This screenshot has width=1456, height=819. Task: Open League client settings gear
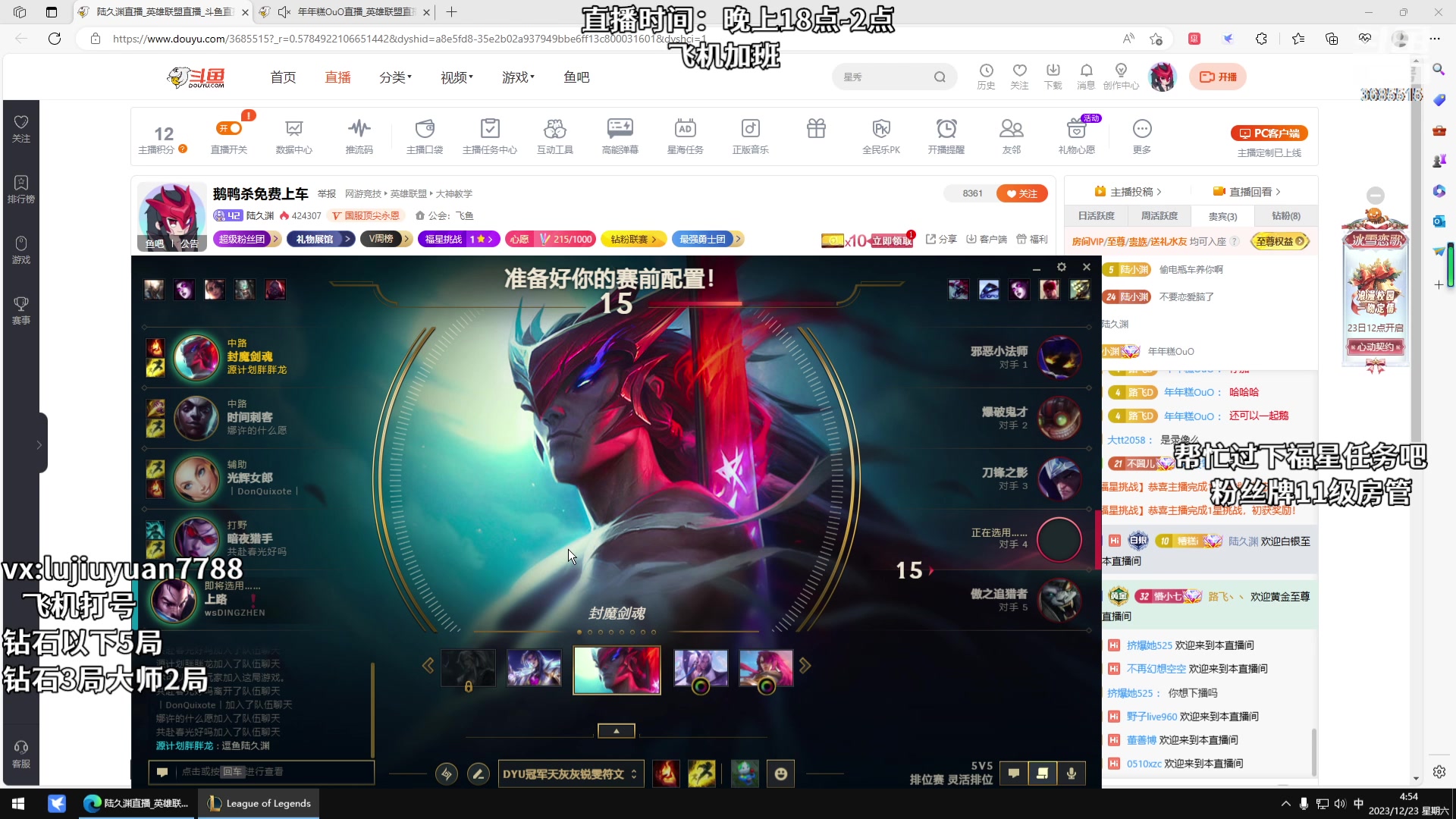(x=1062, y=267)
